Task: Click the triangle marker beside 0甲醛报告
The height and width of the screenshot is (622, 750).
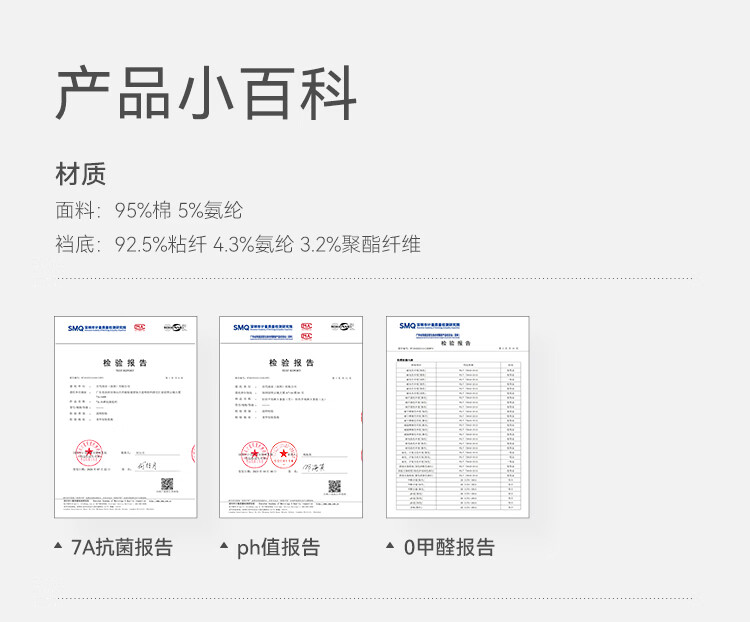Action: click(390, 545)
